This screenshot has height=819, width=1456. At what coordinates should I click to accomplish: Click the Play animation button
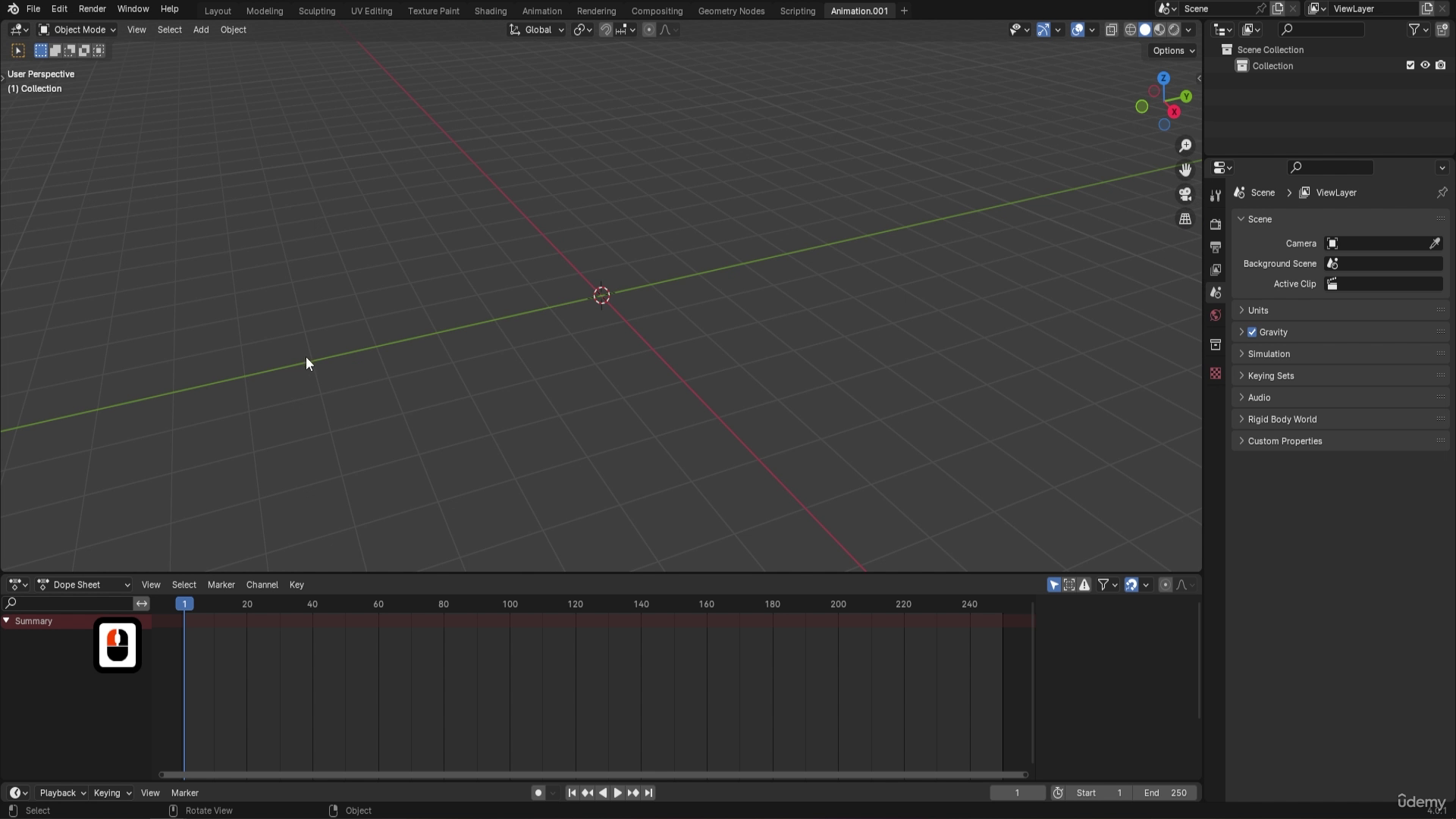point(618,792)
